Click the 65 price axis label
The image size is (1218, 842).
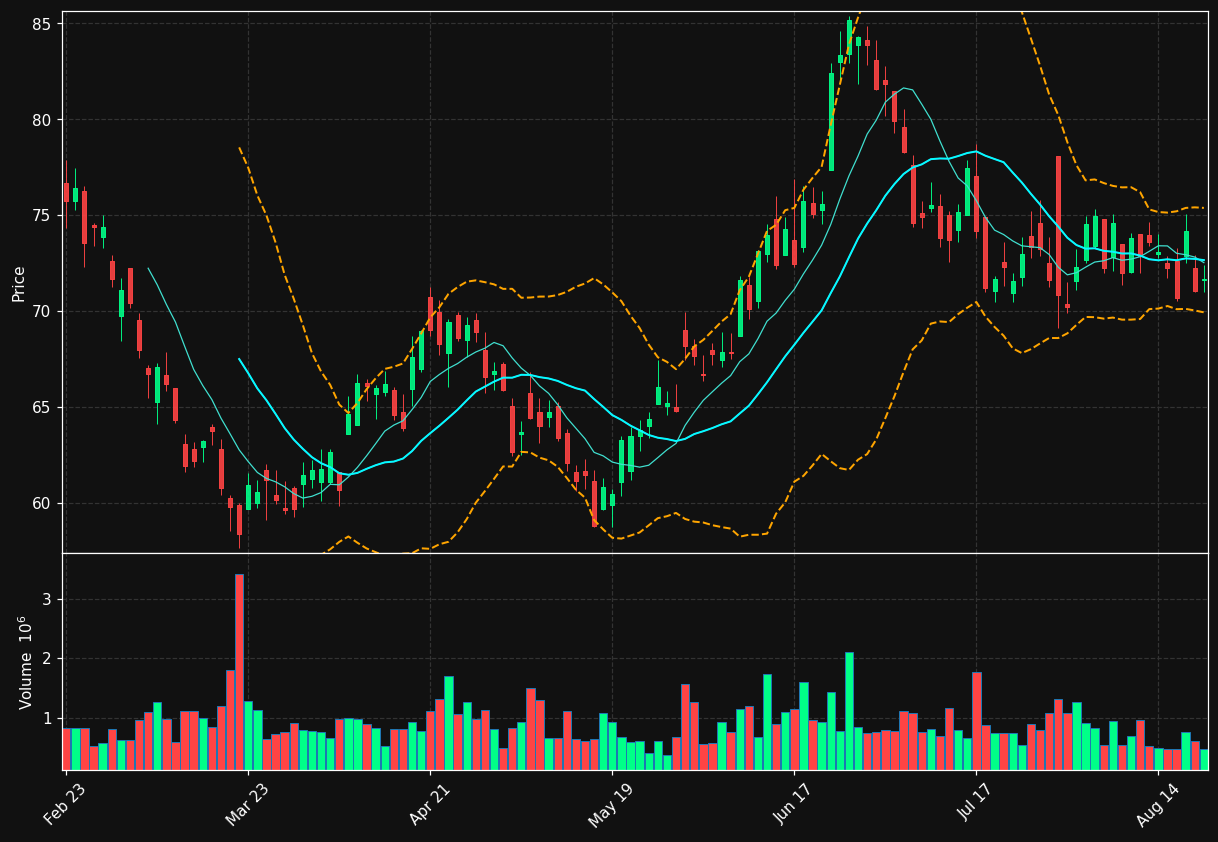pyautogui.click(x=42, y=407)
